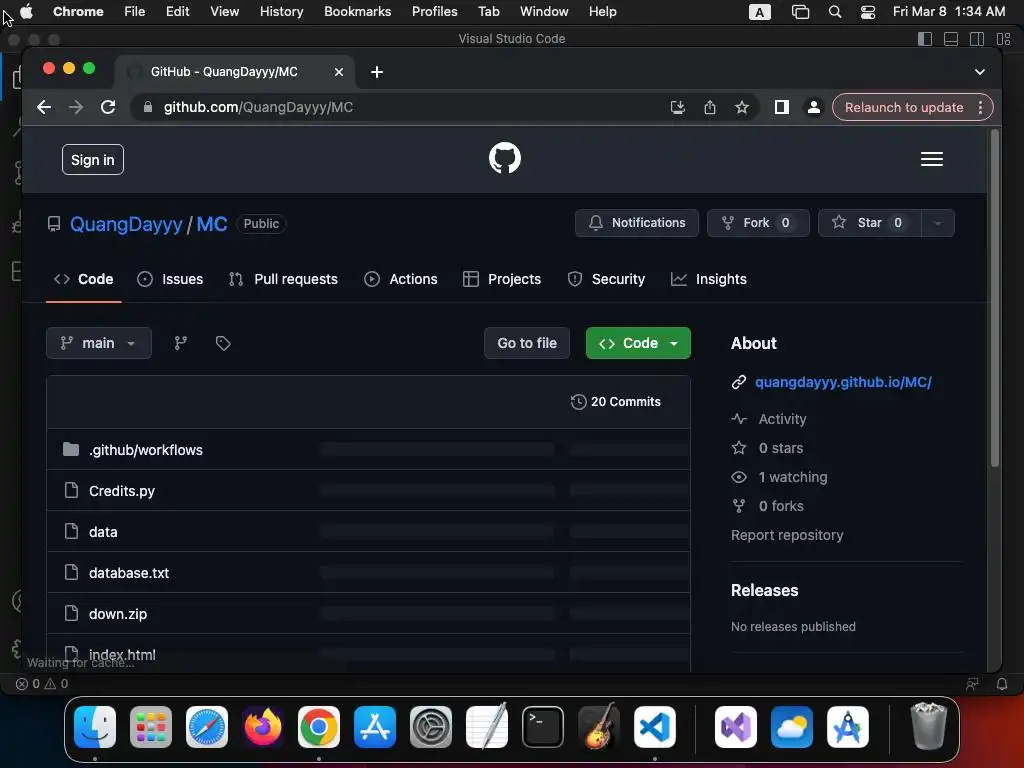
Task: Open the App Store from the Dock
Action: click(375, 727)
